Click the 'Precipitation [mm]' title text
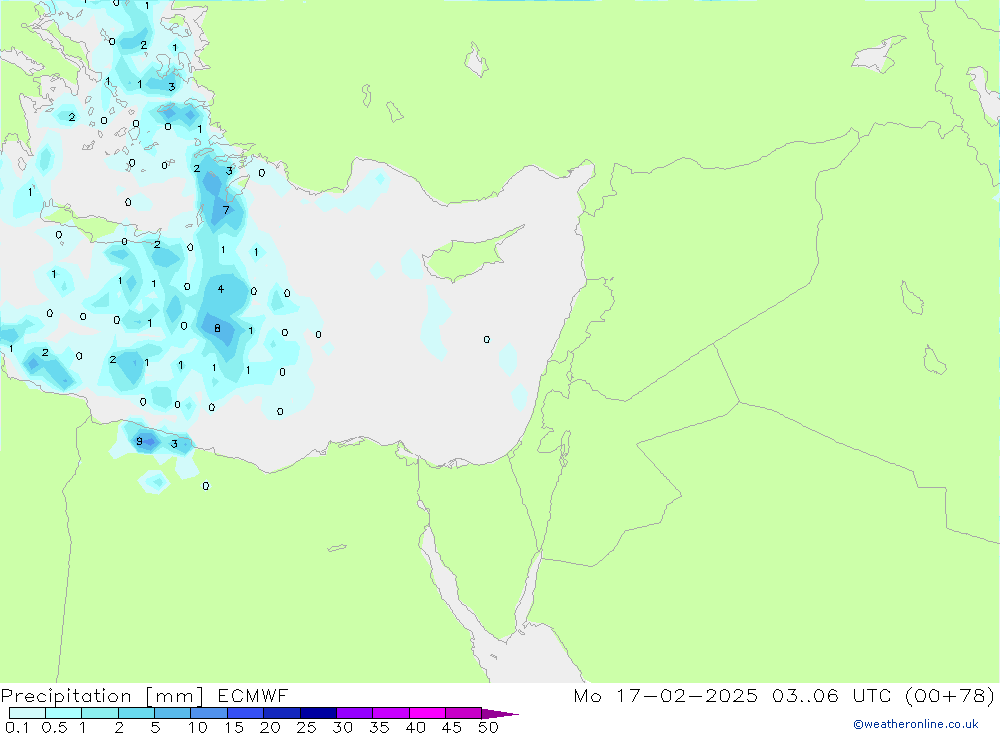This screenshot has height=733, width=1000. click(x=102, y=696)
